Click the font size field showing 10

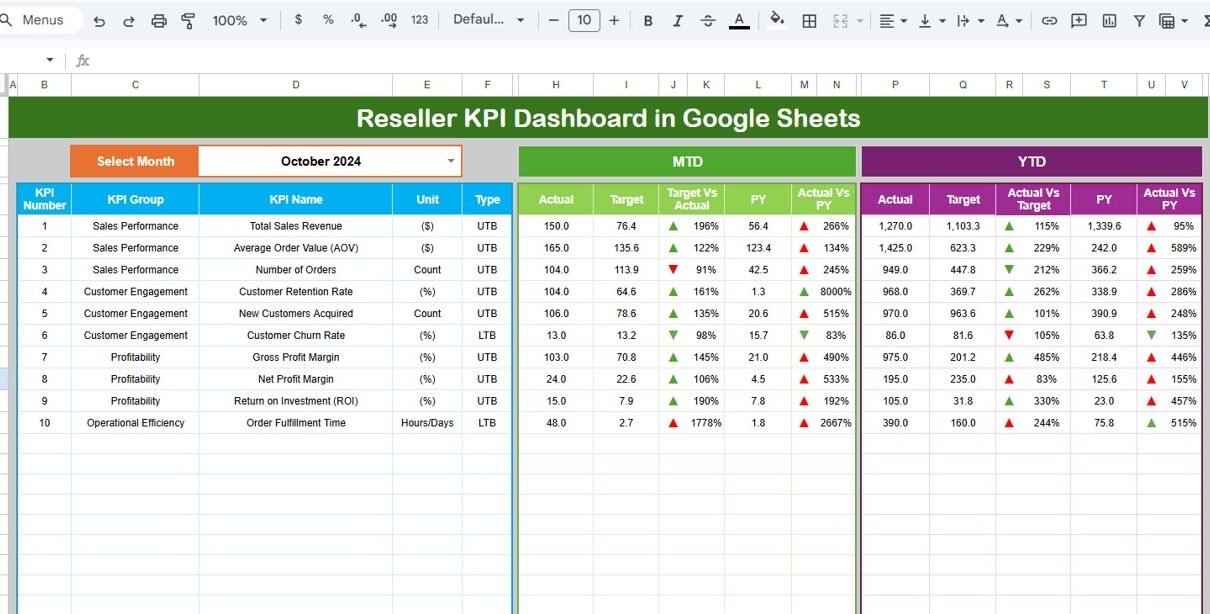tap(584, 20)
